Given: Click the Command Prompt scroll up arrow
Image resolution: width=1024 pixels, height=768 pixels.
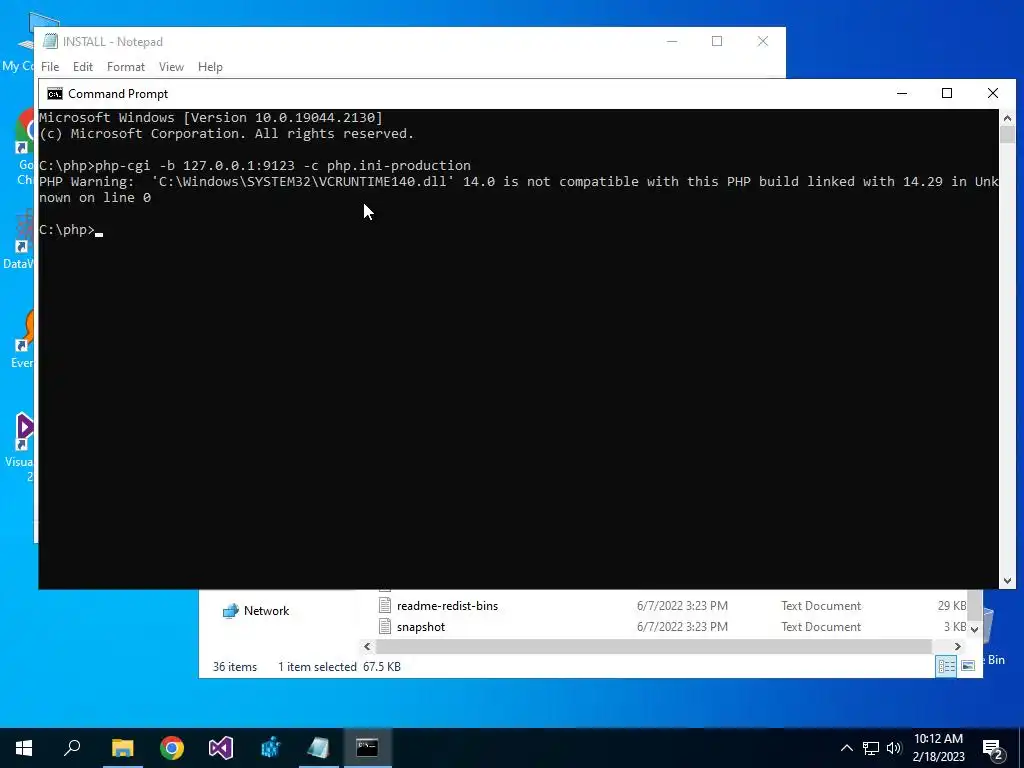Looking at the screenshot, I should pyautogui.click(x=1007, y=118).
